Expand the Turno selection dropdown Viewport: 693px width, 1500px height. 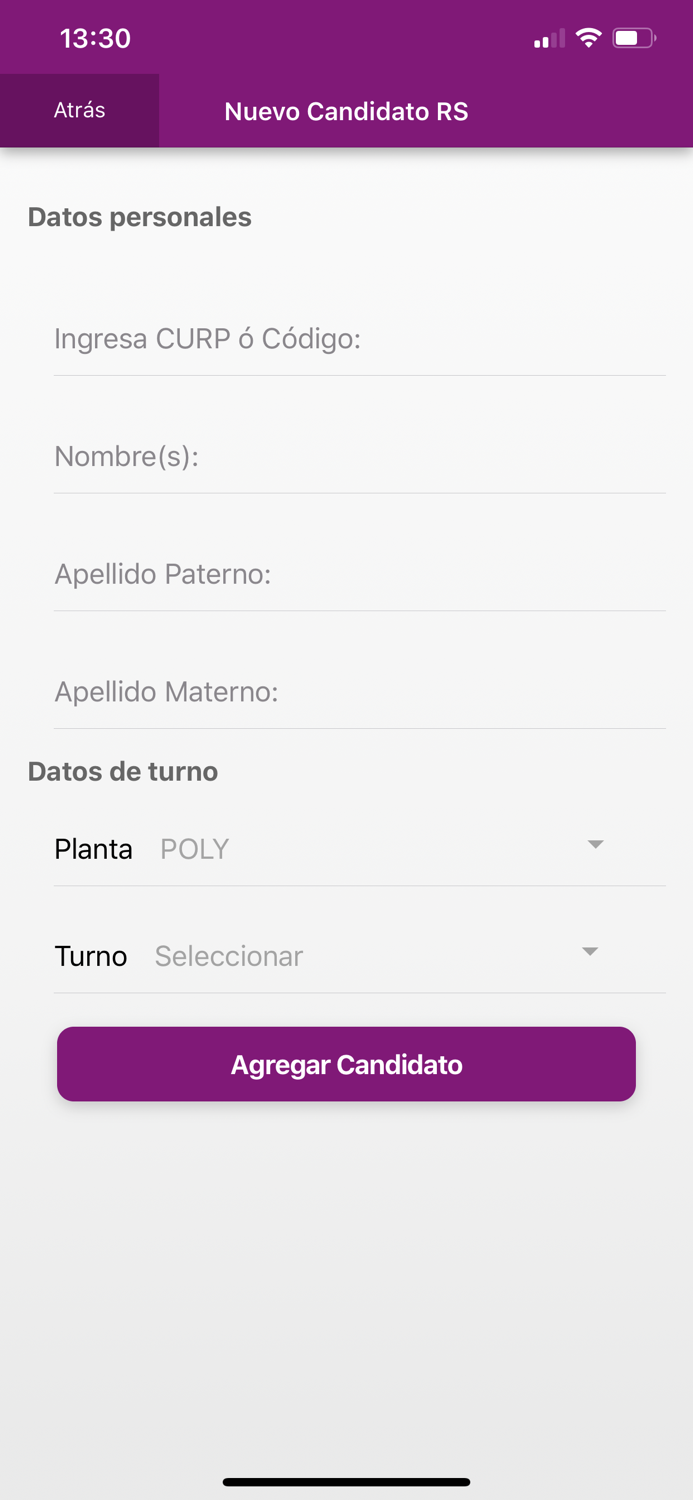[589, 952]
